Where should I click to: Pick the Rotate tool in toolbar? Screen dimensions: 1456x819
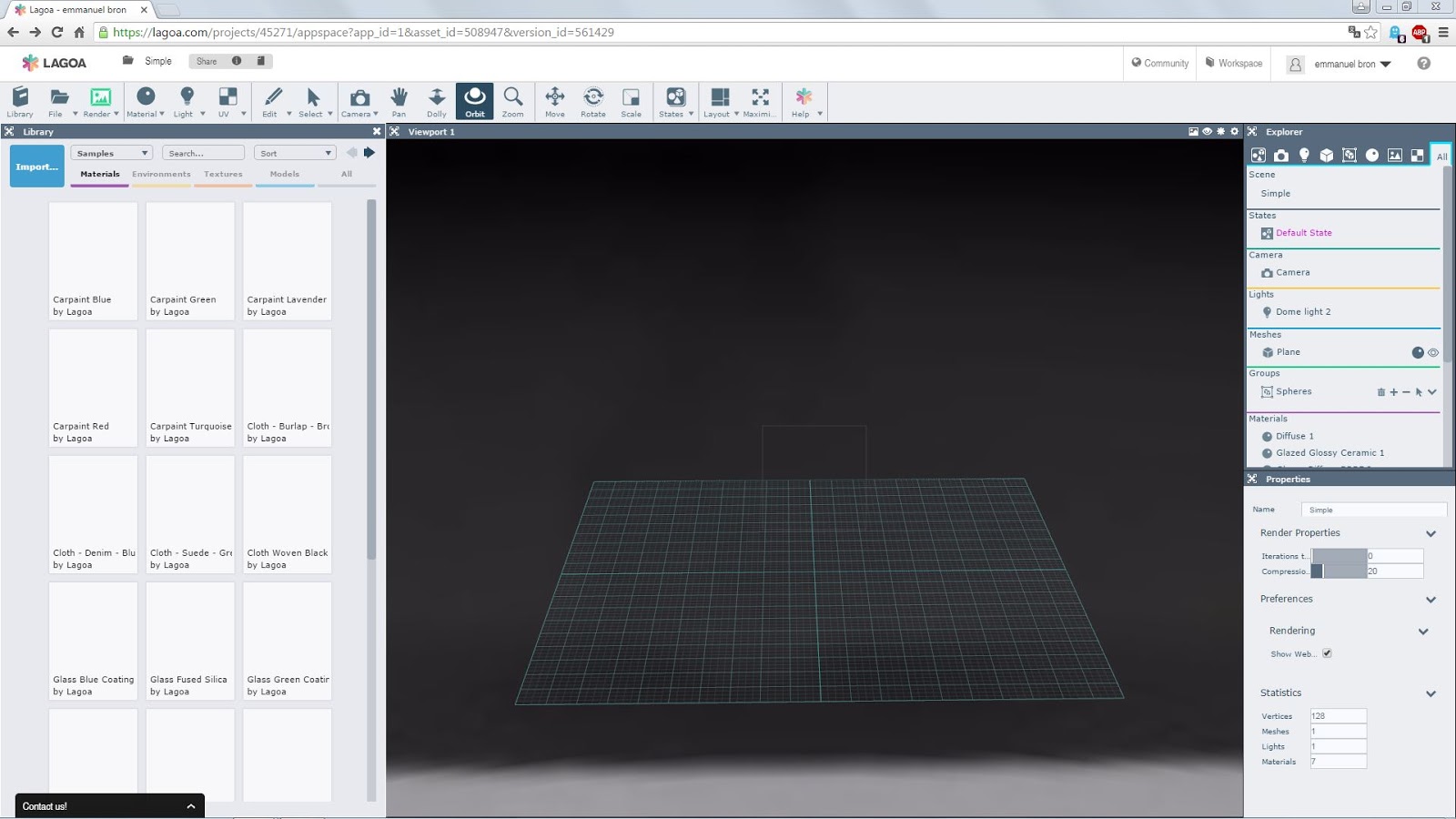coord(592,101)
